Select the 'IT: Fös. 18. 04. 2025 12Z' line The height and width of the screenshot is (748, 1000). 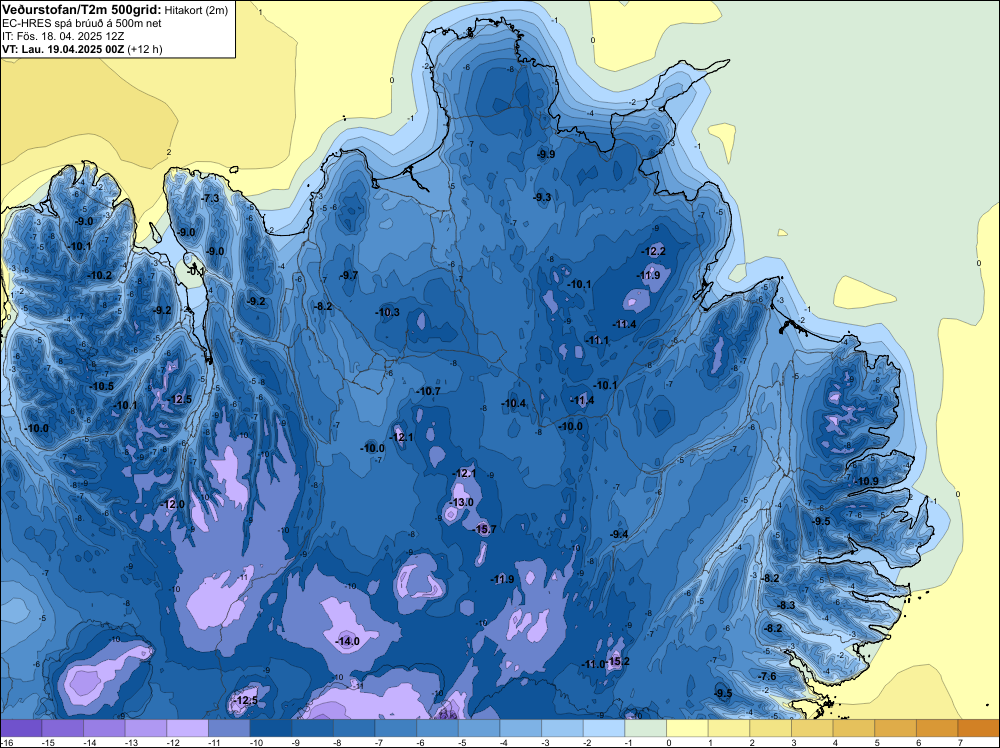coord(62,36)
